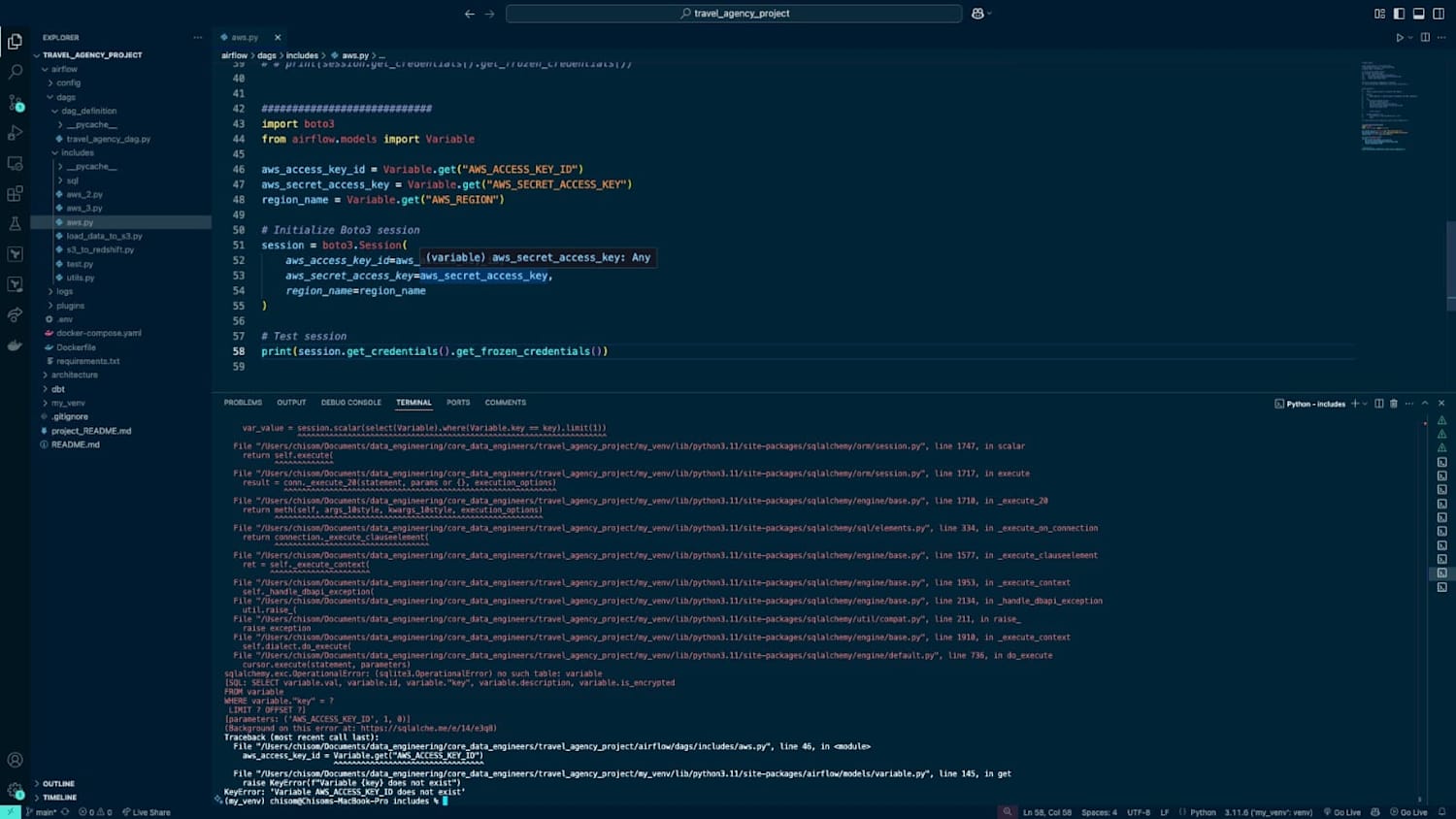1456x819 pixels.
Task: Toggle the primary sidebar layout button
Action: tap(1399, 14)
